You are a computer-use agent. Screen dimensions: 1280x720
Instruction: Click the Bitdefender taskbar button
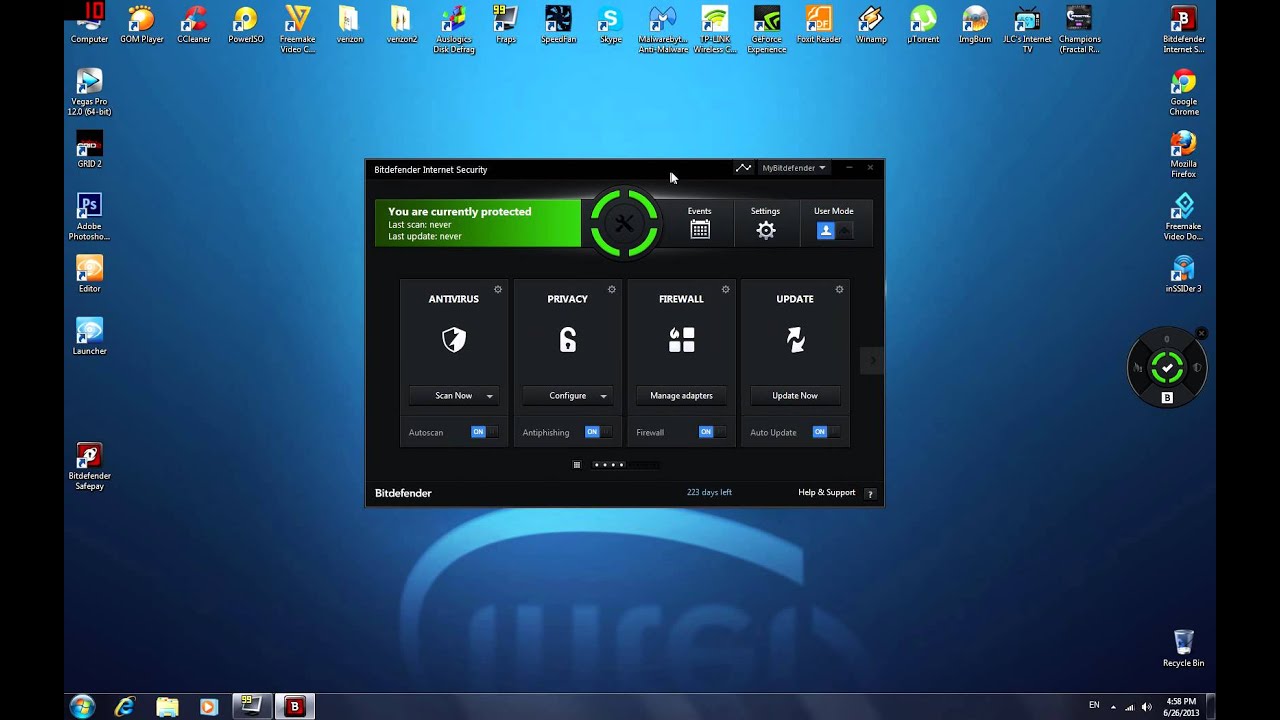click(294, 707)
